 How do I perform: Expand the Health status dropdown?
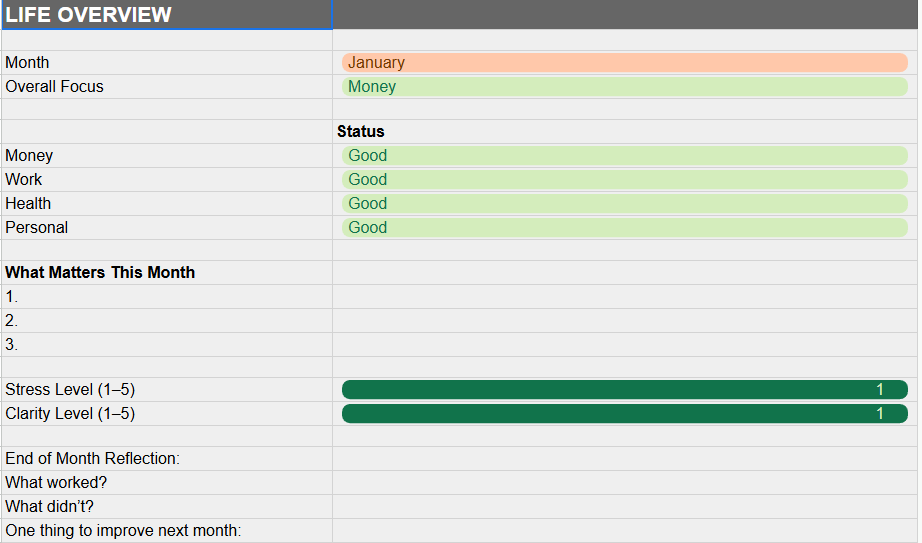coord(624,204)
